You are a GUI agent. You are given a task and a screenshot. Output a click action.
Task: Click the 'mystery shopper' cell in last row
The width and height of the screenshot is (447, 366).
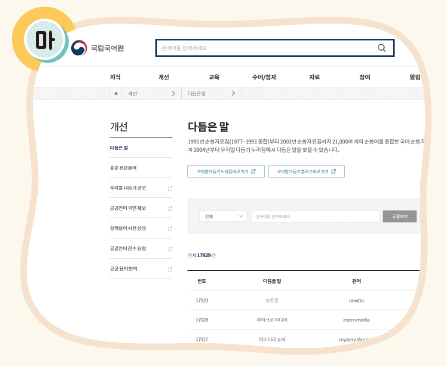(354, 340)
